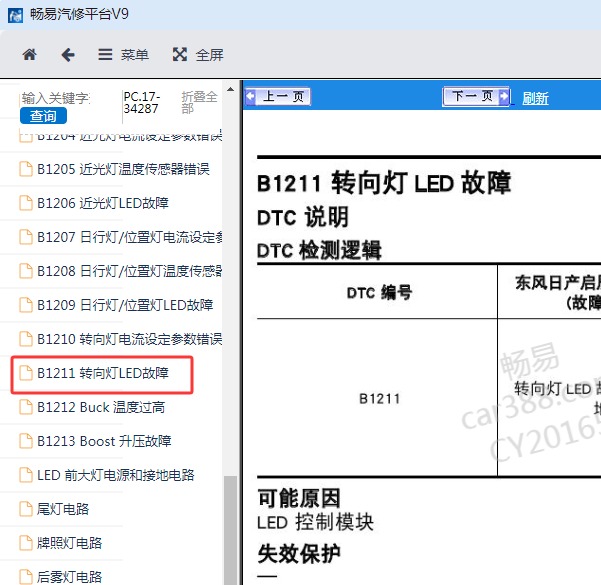Select B1211 转向灯LED故障 item
601x585 pixels.
pyautogui.click(x=103, y=373)
